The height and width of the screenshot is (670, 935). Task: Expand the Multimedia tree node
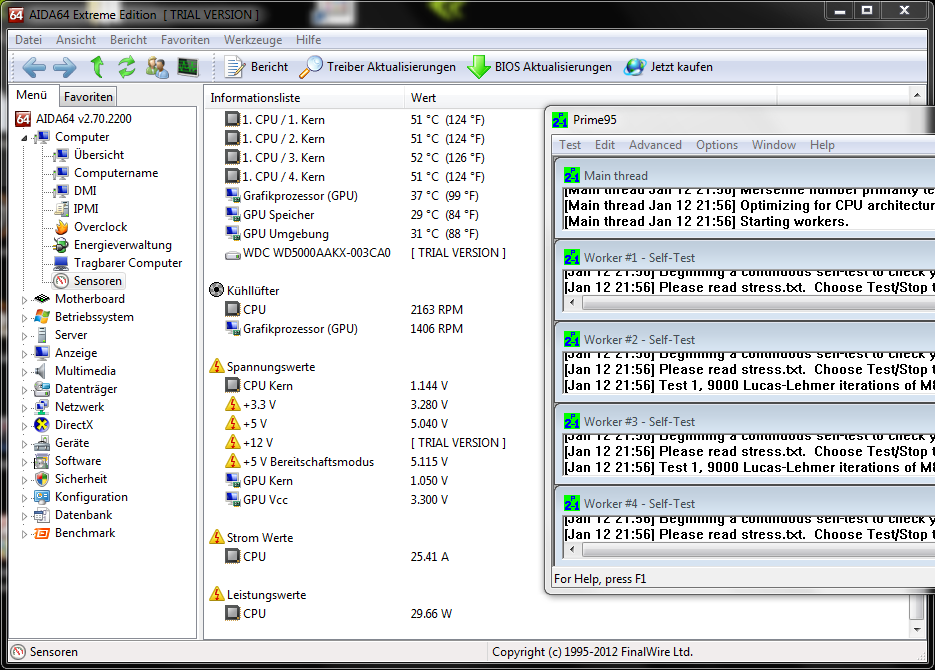[x=24, y=371]
